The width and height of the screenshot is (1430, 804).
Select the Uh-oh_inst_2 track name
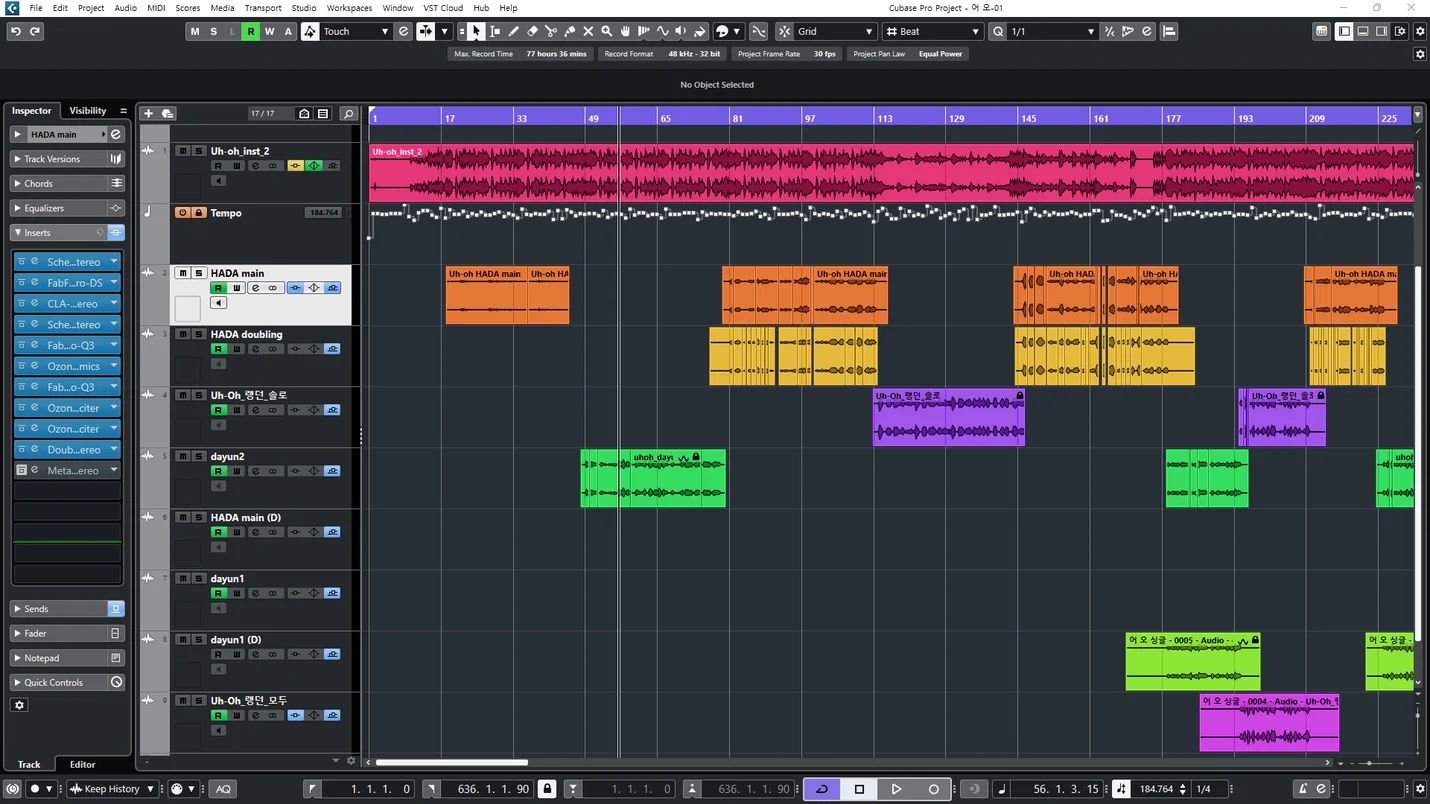click(240, 151)
